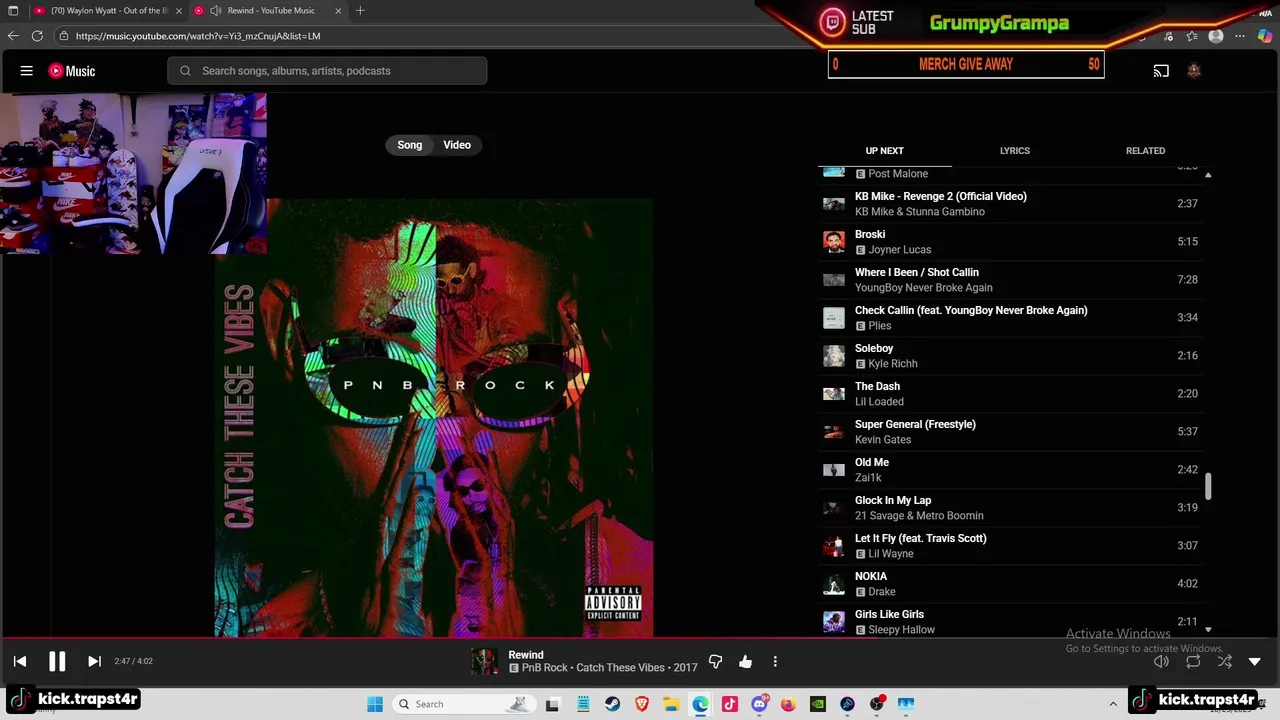Open Brave browser from the taskbar

pyautogui.click(x=641, y=704)
